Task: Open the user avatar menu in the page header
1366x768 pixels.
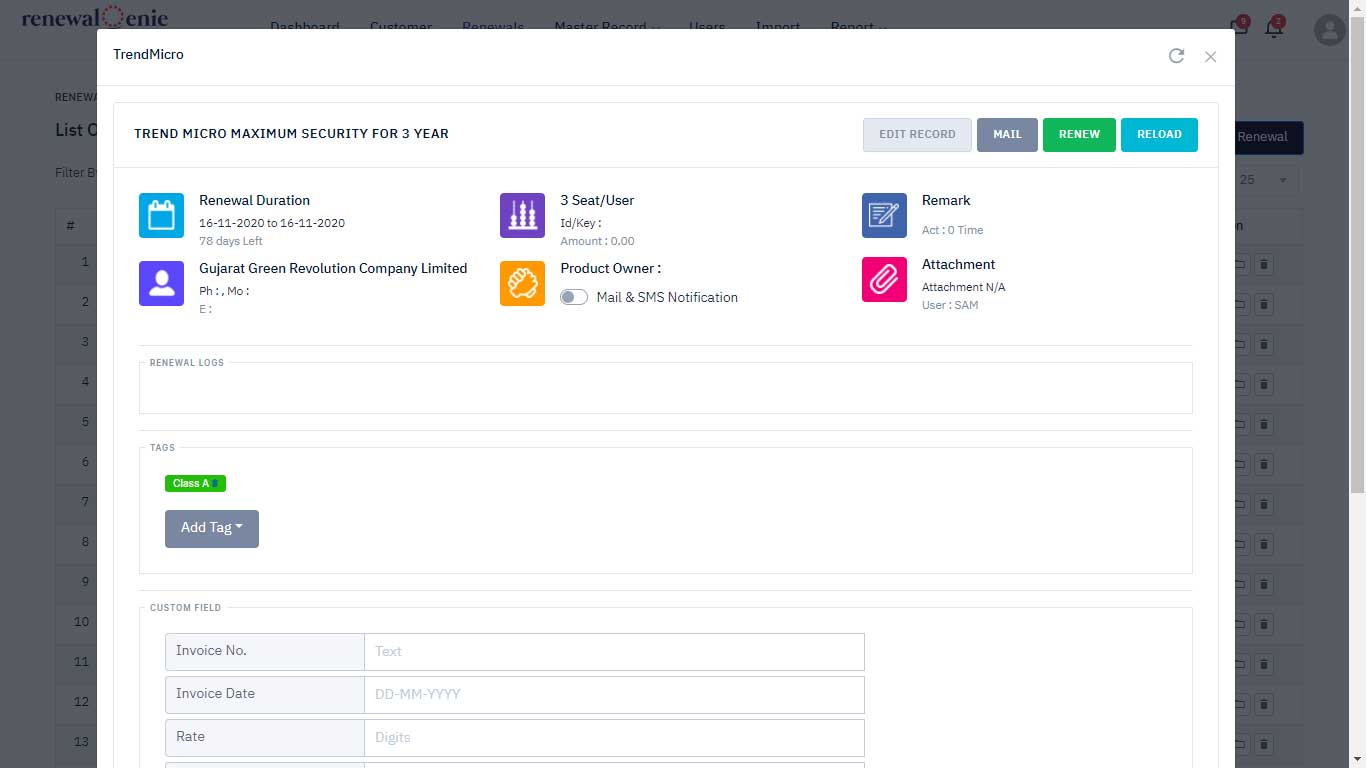Action: tap(1329, 30)
